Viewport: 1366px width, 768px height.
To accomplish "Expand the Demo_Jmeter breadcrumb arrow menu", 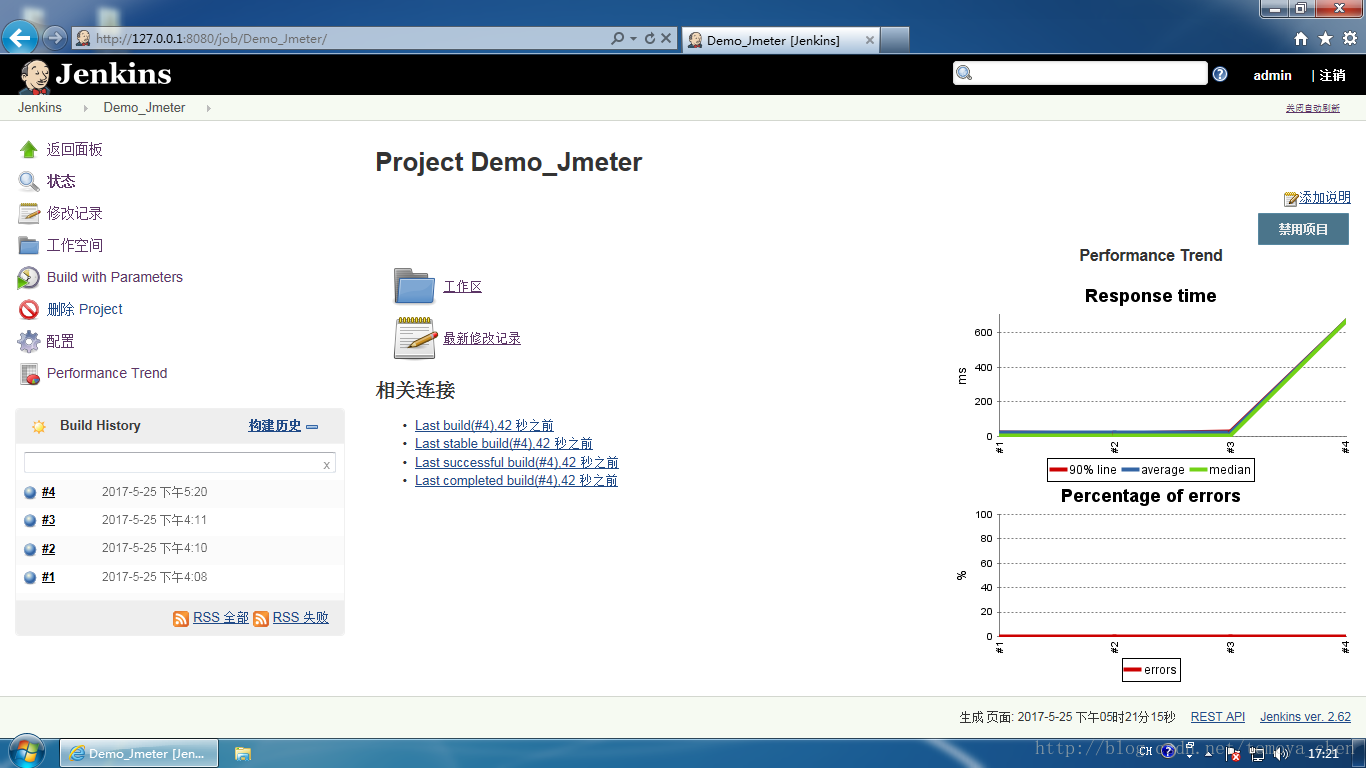I will pos(208,108).
